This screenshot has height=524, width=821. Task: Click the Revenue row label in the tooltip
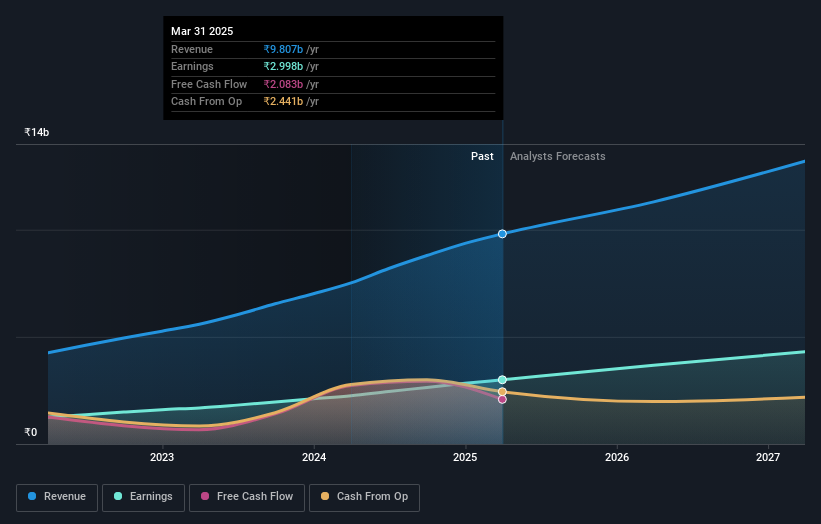(x=192, y=49)
